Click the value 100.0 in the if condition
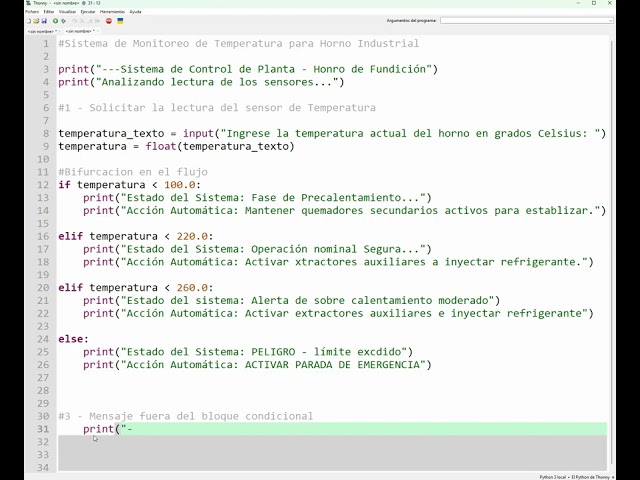 point(180,184)
